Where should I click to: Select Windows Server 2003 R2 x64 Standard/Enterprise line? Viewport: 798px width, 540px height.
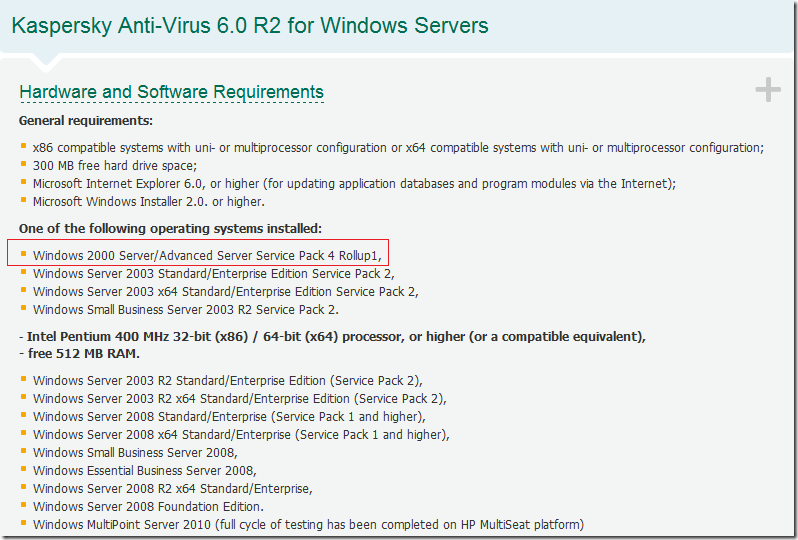point(240,399)
